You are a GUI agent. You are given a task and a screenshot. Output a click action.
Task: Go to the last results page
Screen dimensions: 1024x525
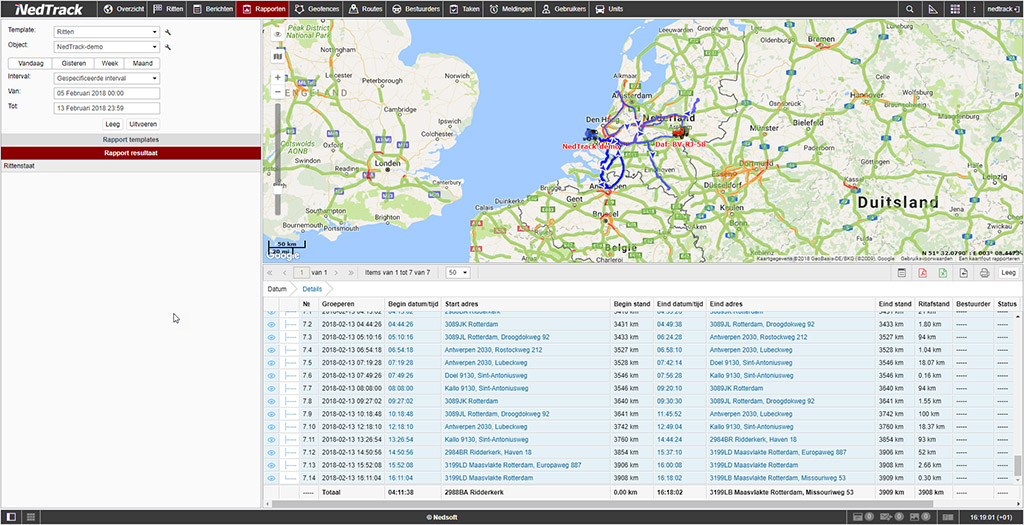[351, 273]
